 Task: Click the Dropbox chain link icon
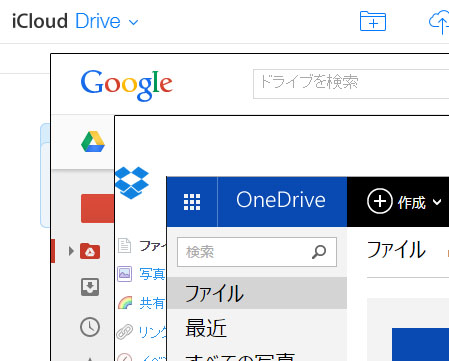pyautogui.click(x=124, y=332)
